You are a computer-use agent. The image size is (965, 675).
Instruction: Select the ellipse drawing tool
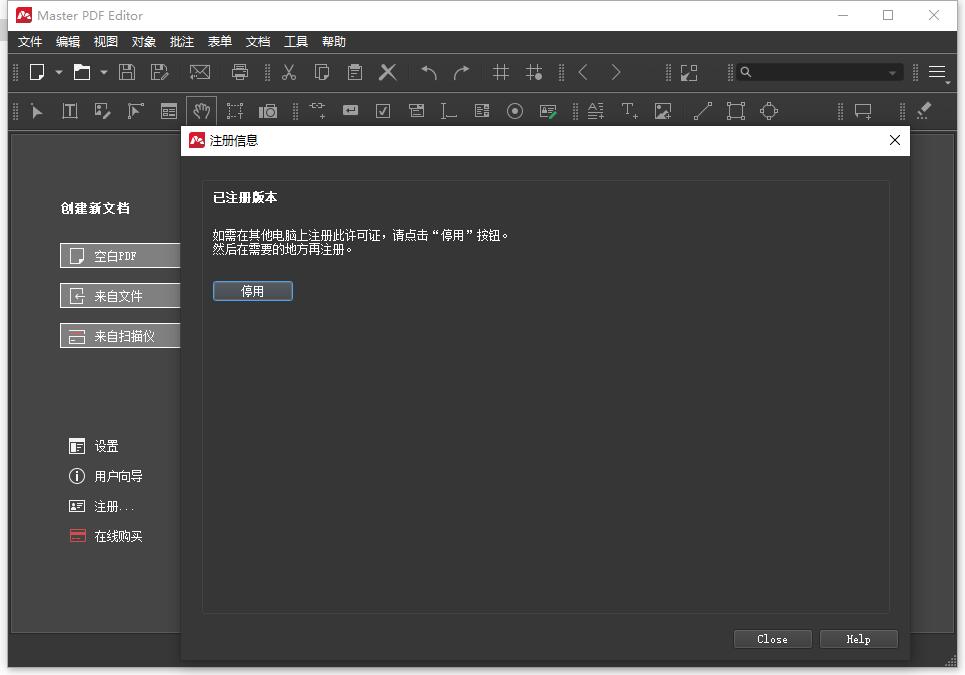point(769,111)
